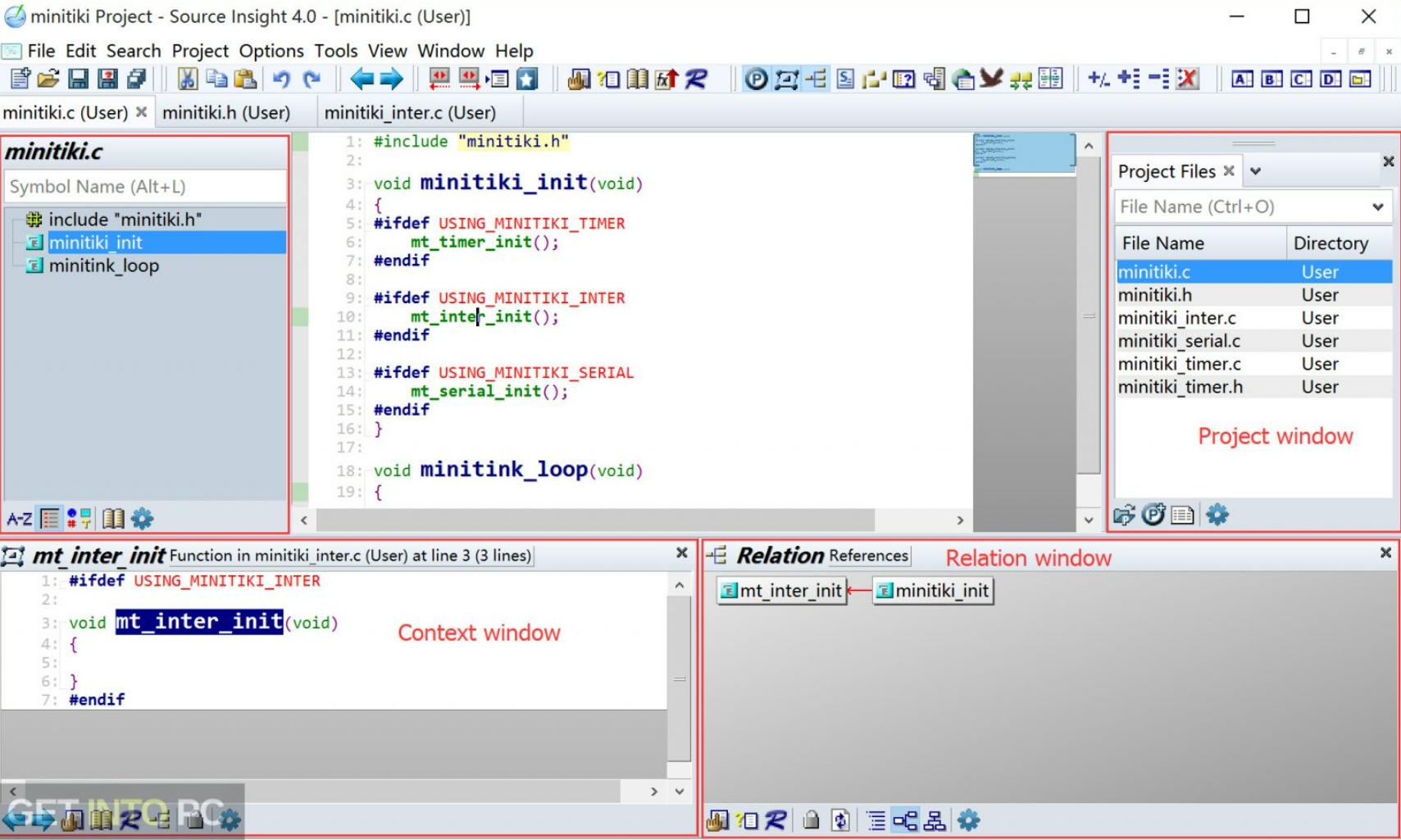
Task: Switch to minitiki.h (User) tab
Action: point(226,112)
